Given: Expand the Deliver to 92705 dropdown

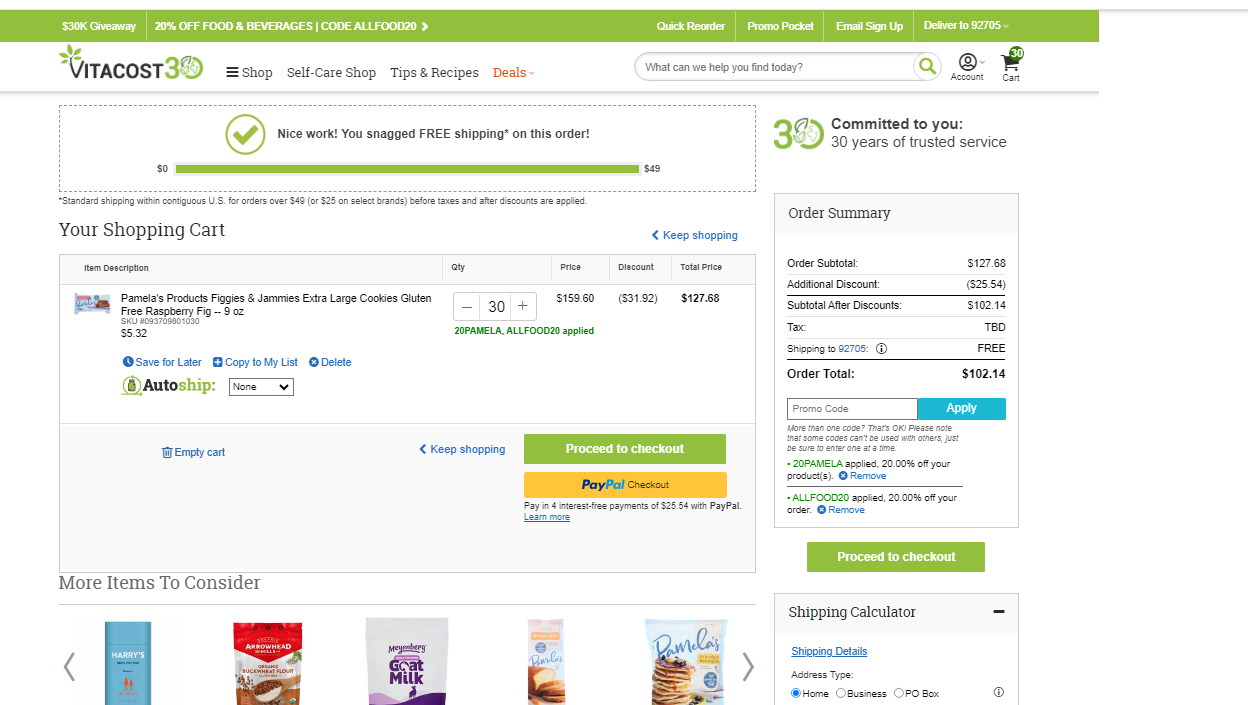Looking at the screenshot, I should point(966,26).
